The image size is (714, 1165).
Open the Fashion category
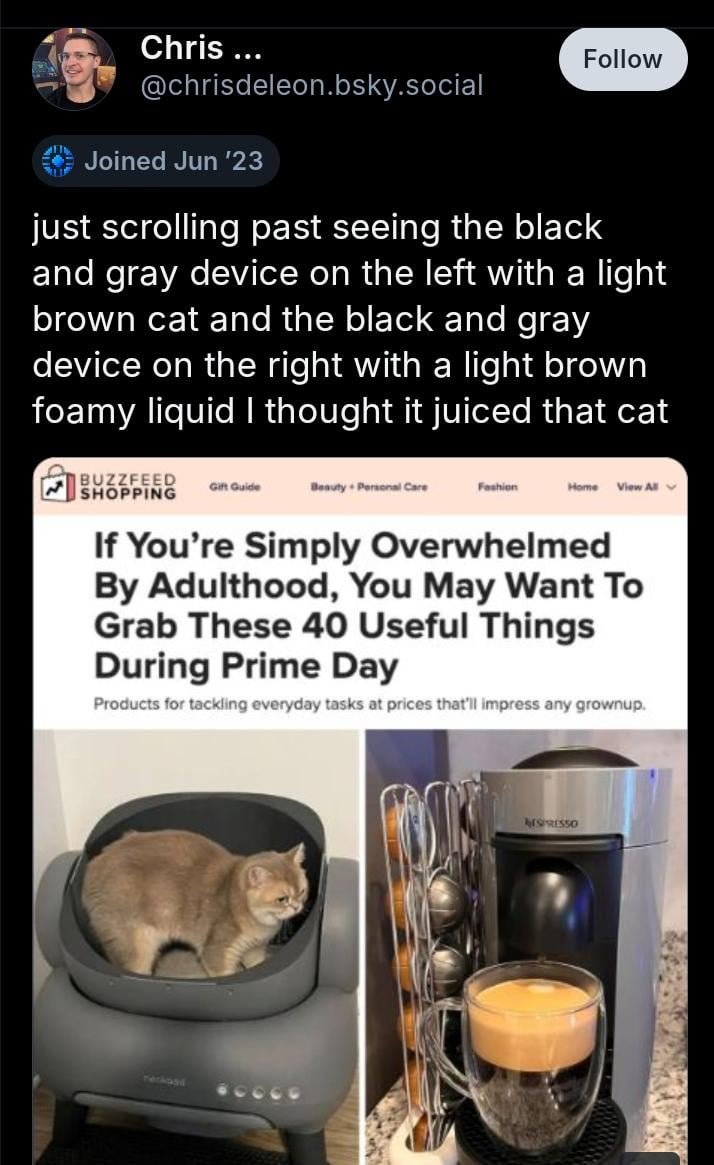(x=498, y=487)
